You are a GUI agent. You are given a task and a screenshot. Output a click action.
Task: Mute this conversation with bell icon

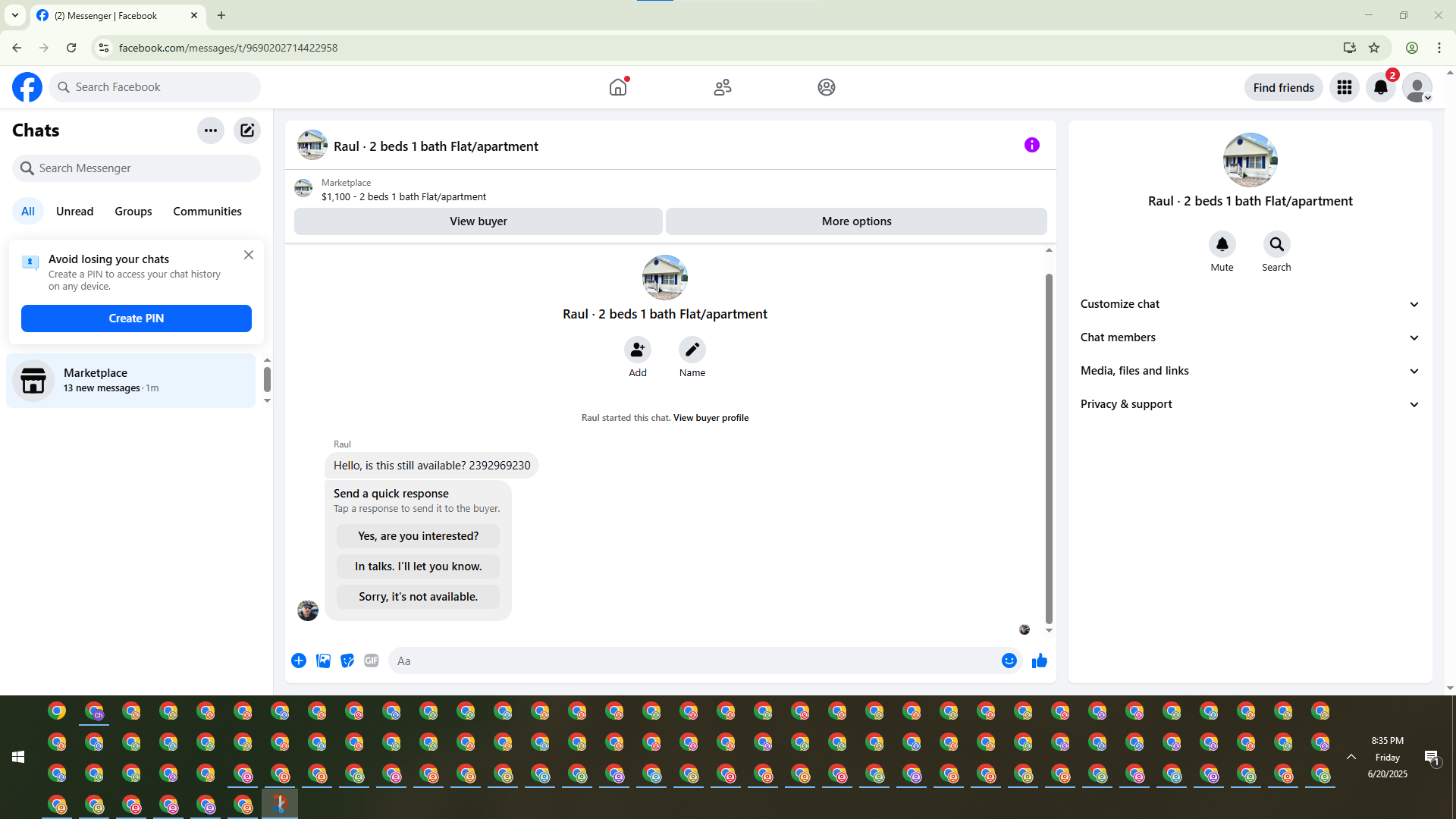tap(1222, 244)
